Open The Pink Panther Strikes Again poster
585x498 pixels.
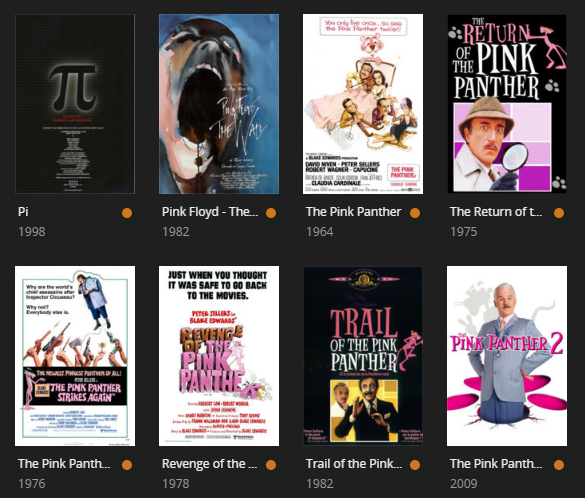pyautogui.click(x=75, y=356)
